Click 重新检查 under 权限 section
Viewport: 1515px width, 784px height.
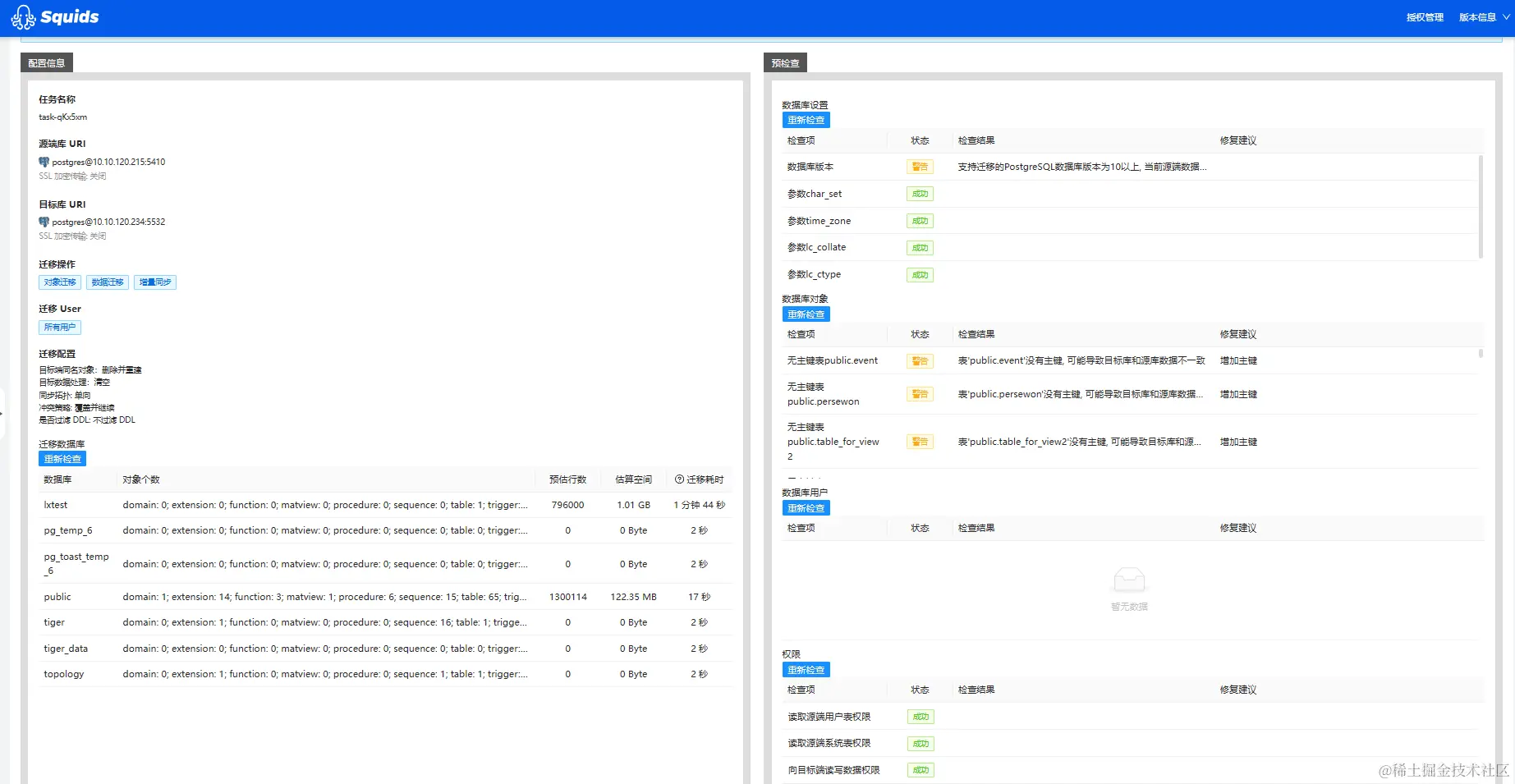point(806,670)
